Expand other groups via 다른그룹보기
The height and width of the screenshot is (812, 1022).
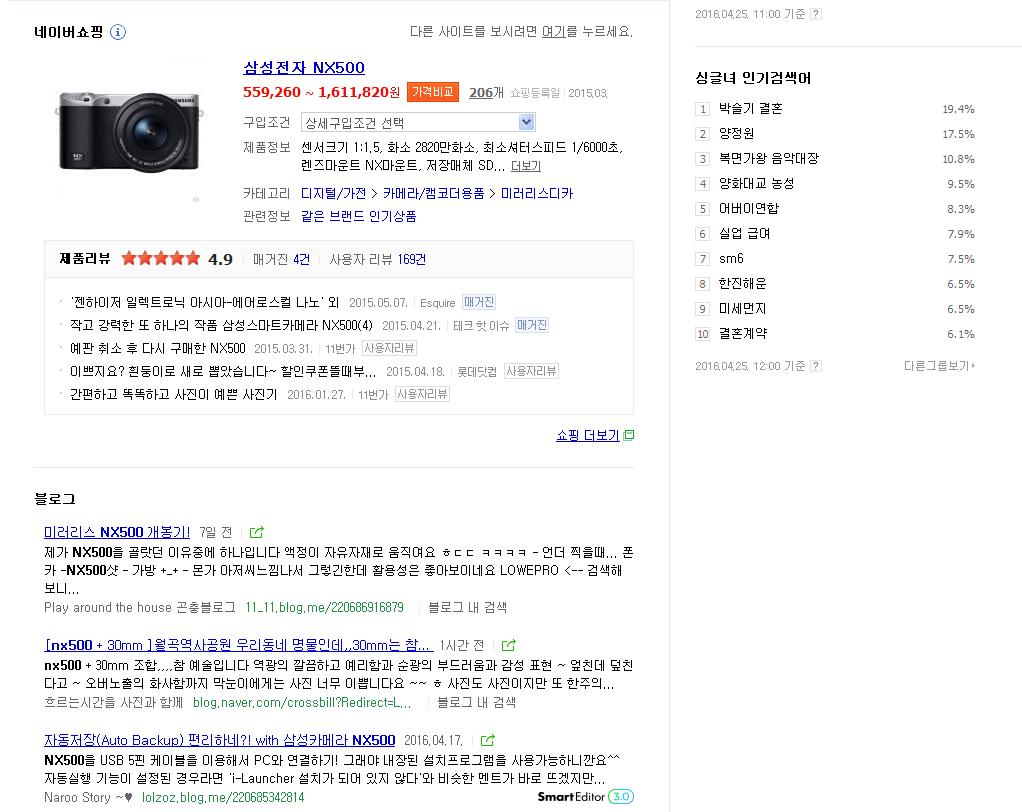click(938, 366)
